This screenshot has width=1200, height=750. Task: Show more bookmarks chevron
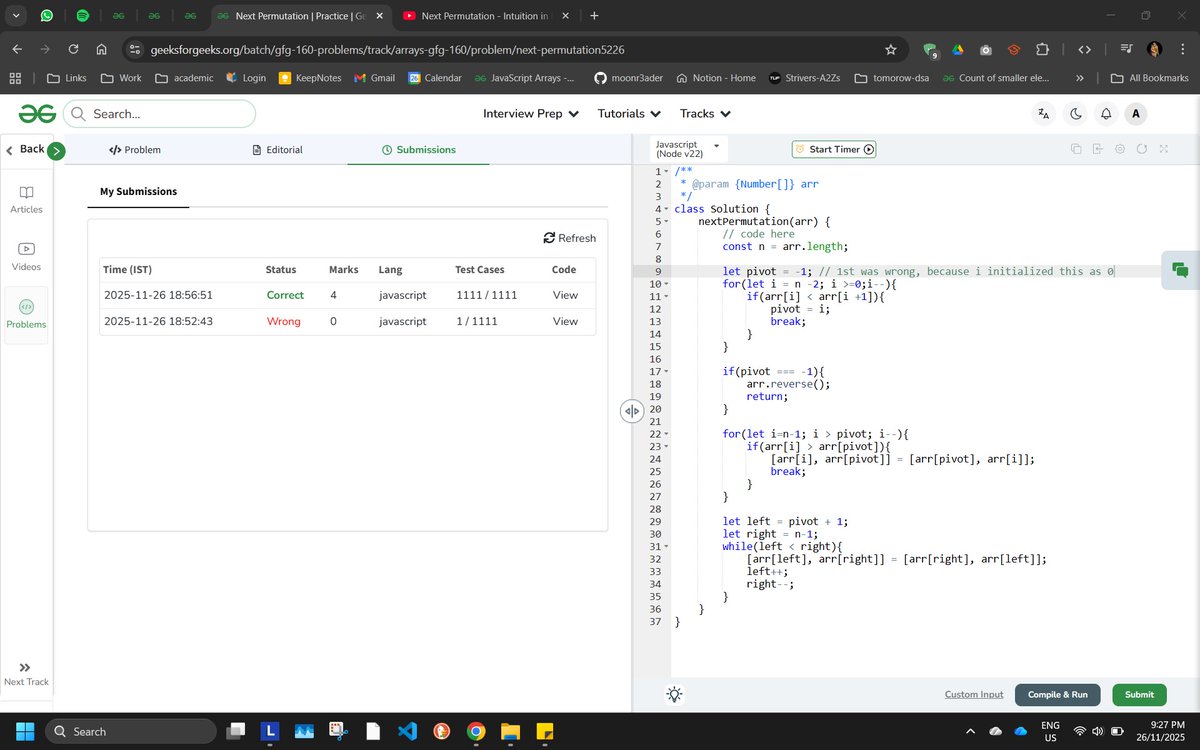click(1080, 78)
